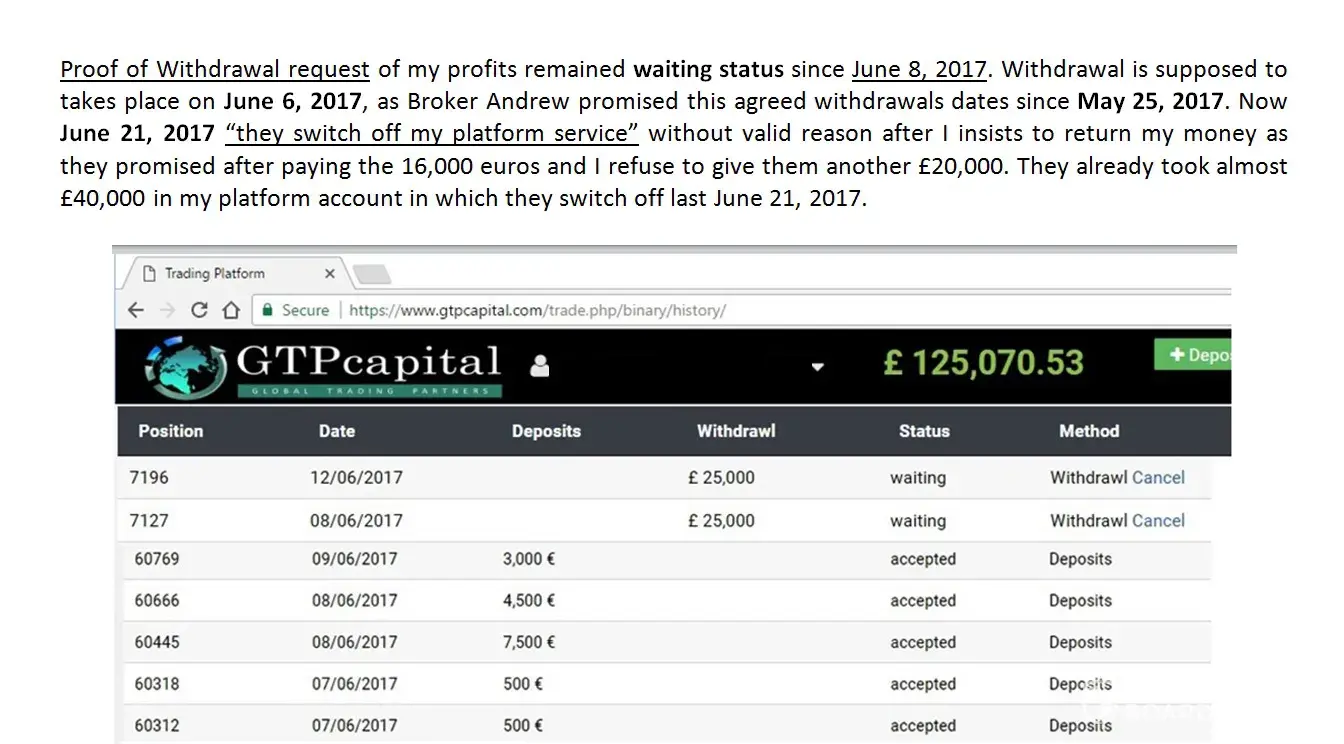This screenshot has width=1344, height=744.
Task: Cancel withdrawal for position 7127
Action: click(1158, 520)
